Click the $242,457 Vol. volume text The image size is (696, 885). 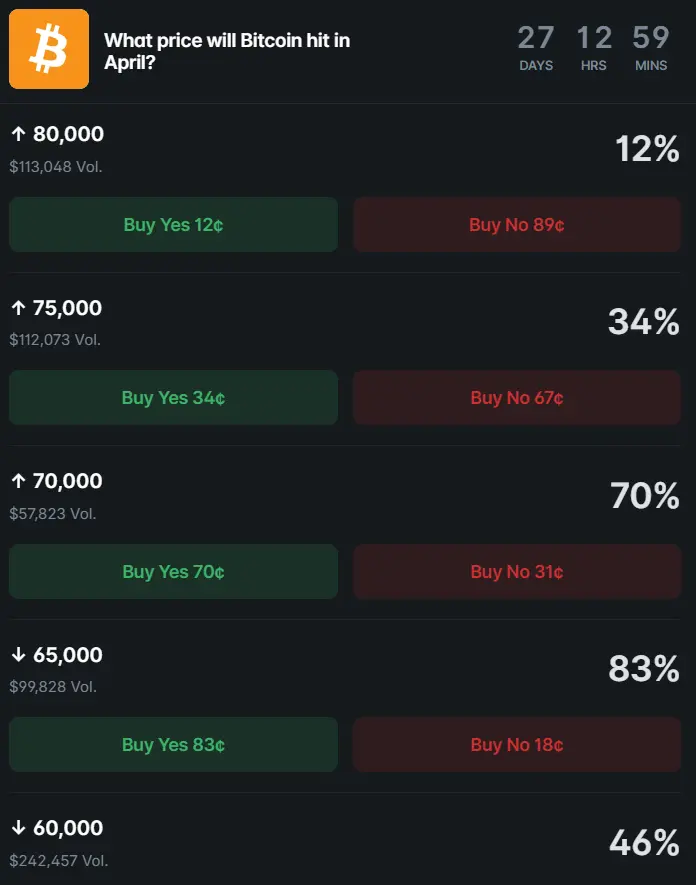pyautogui.click(x=59, y=860)
